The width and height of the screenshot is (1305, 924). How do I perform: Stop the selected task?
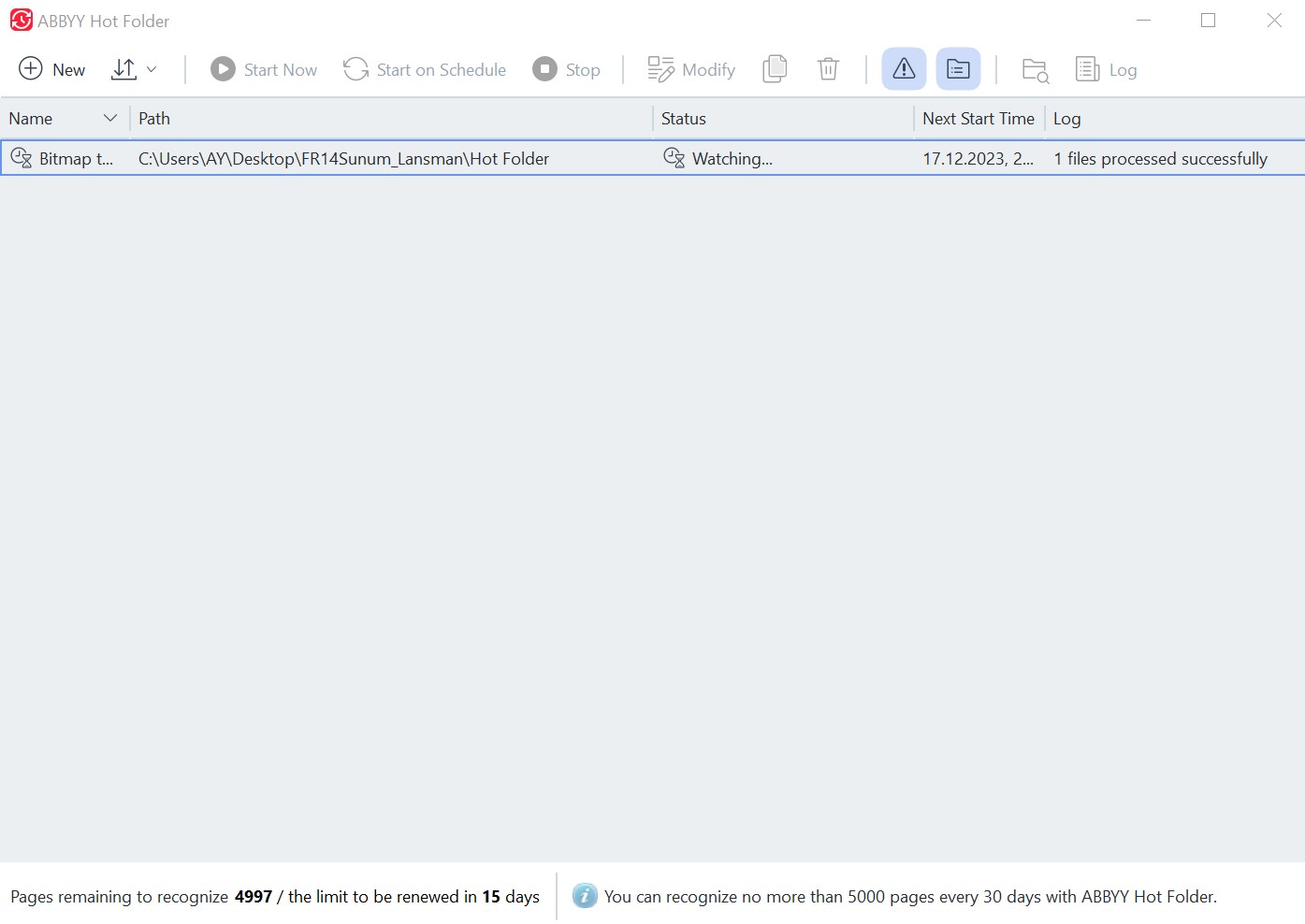(566, 69)
